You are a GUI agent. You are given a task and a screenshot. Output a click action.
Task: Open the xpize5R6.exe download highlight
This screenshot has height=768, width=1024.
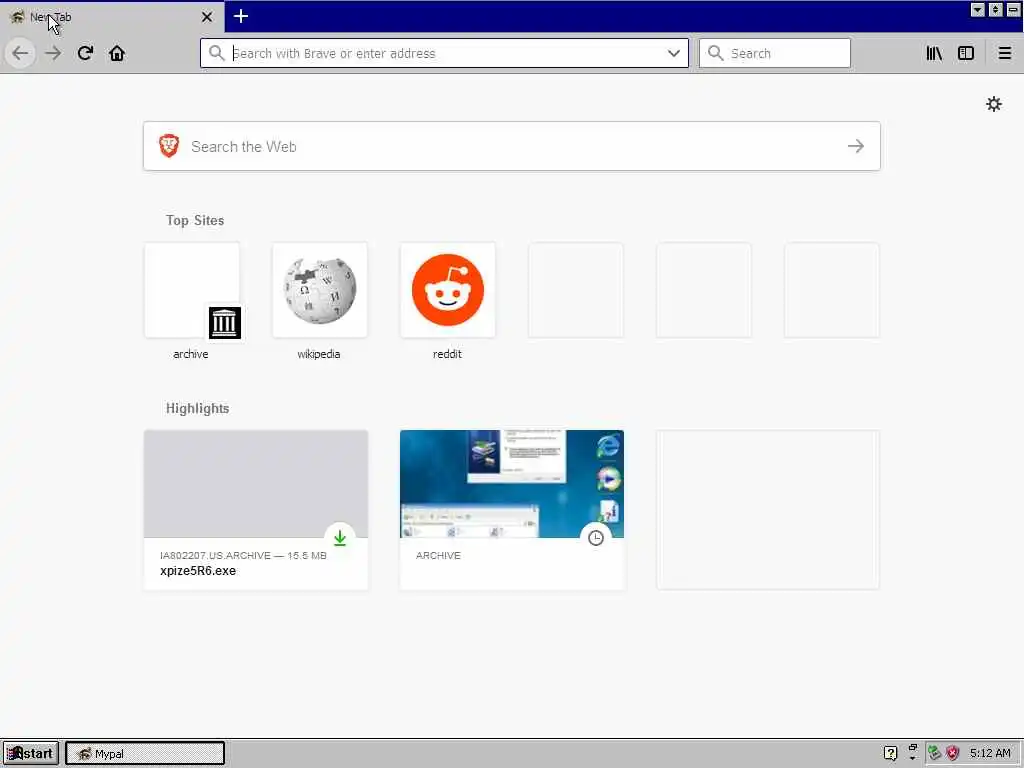(256, 509)
